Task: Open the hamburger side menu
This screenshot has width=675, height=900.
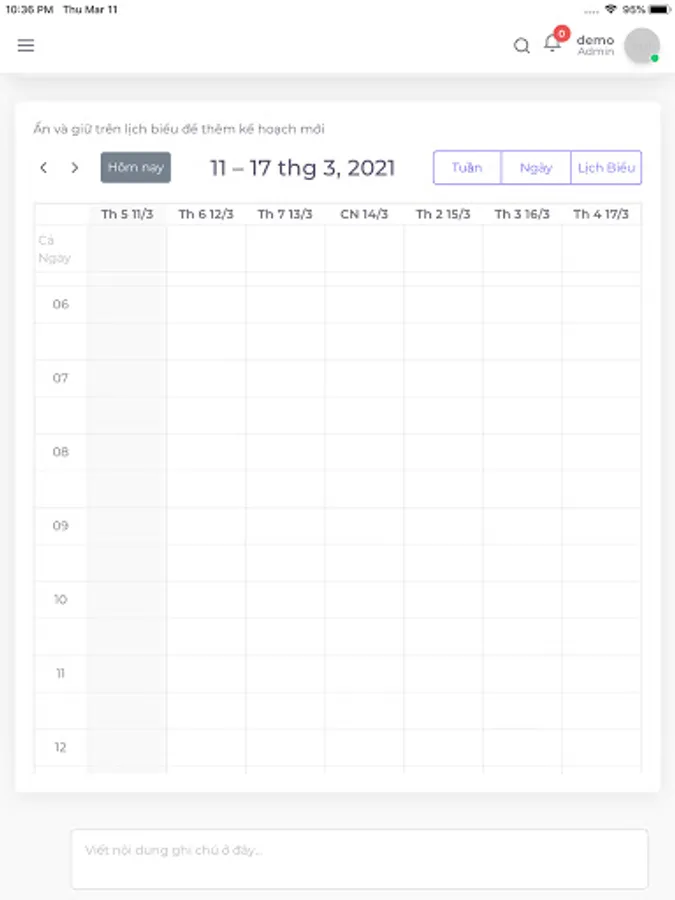Action: coord(26,45)
